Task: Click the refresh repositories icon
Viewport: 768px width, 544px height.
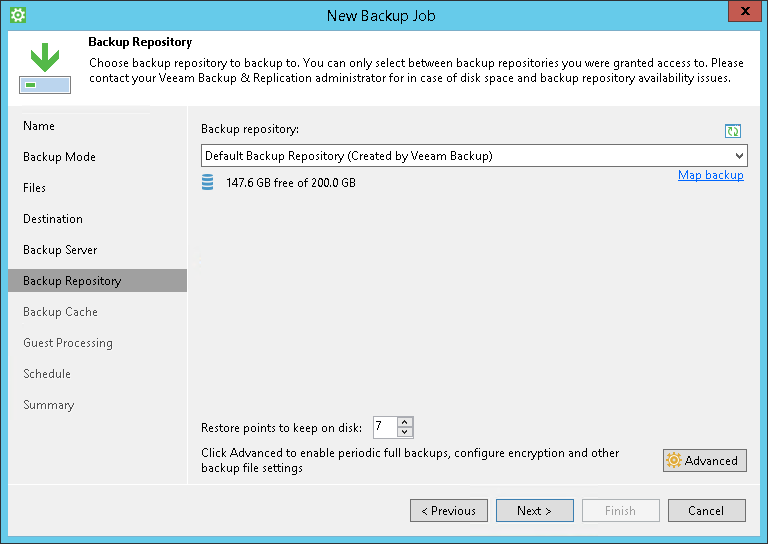Action: tap(733, 131)
